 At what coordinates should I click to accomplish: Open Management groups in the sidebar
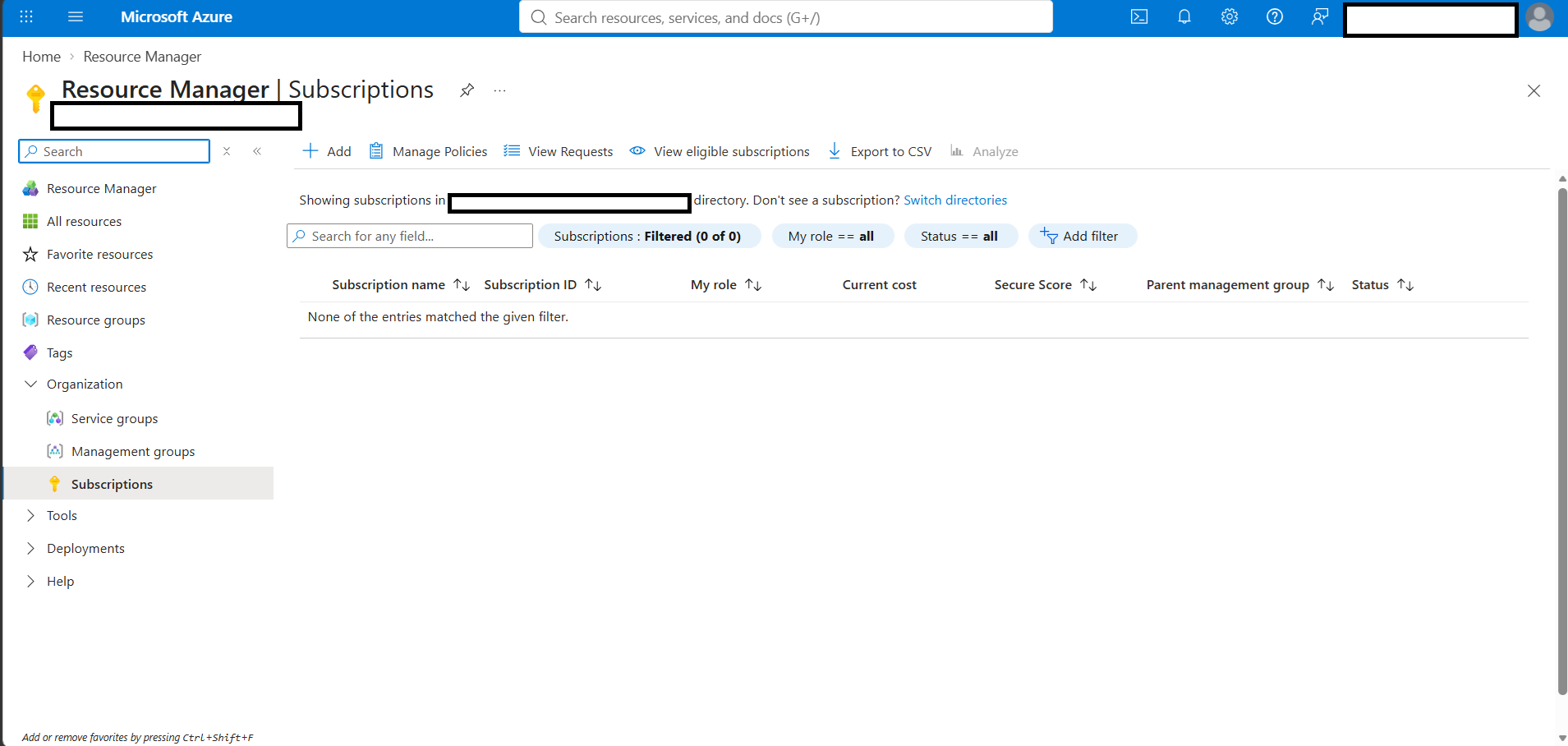133,452
